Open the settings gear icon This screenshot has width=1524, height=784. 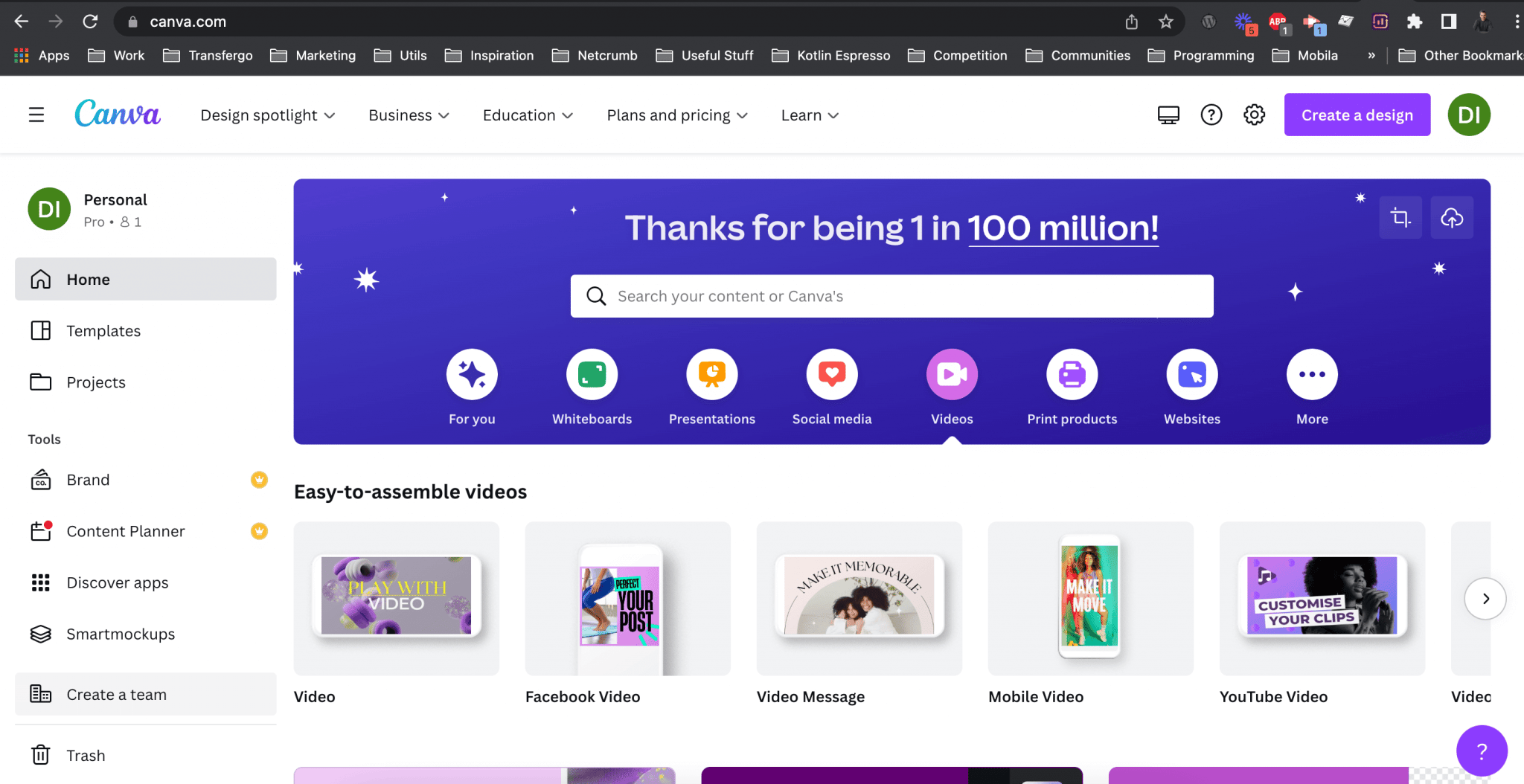click(1254, 115)
